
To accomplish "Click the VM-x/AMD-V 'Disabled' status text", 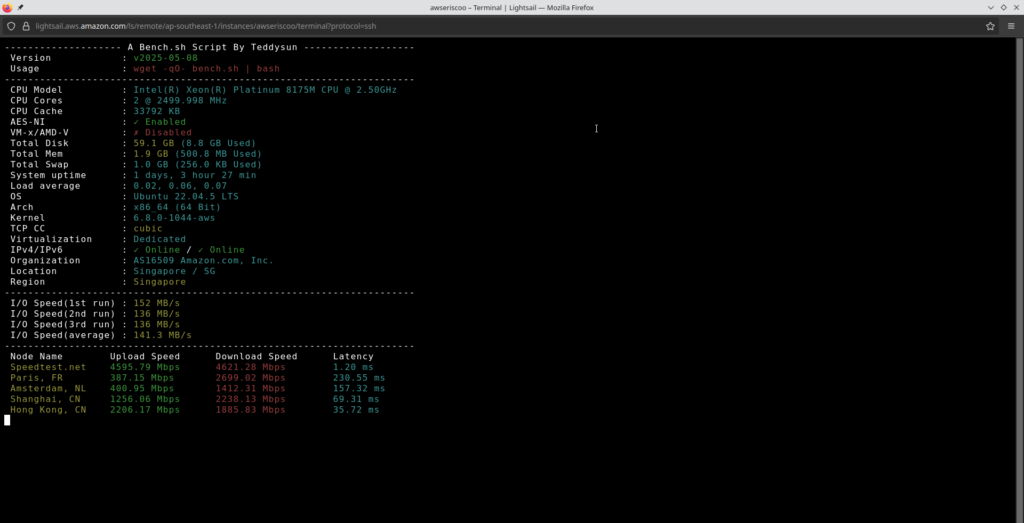I will click(x=162, y=133).
